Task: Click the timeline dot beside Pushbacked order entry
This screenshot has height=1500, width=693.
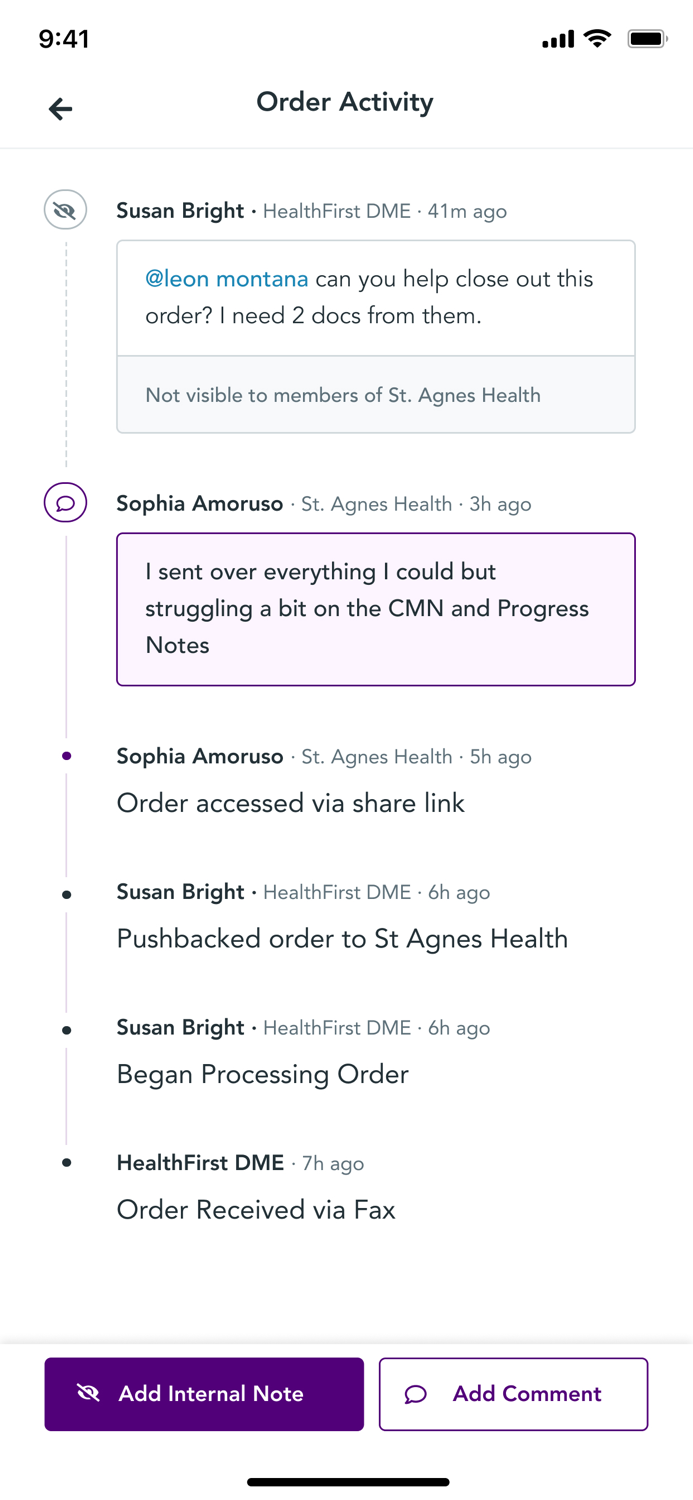Action: (x=65, y=892)
